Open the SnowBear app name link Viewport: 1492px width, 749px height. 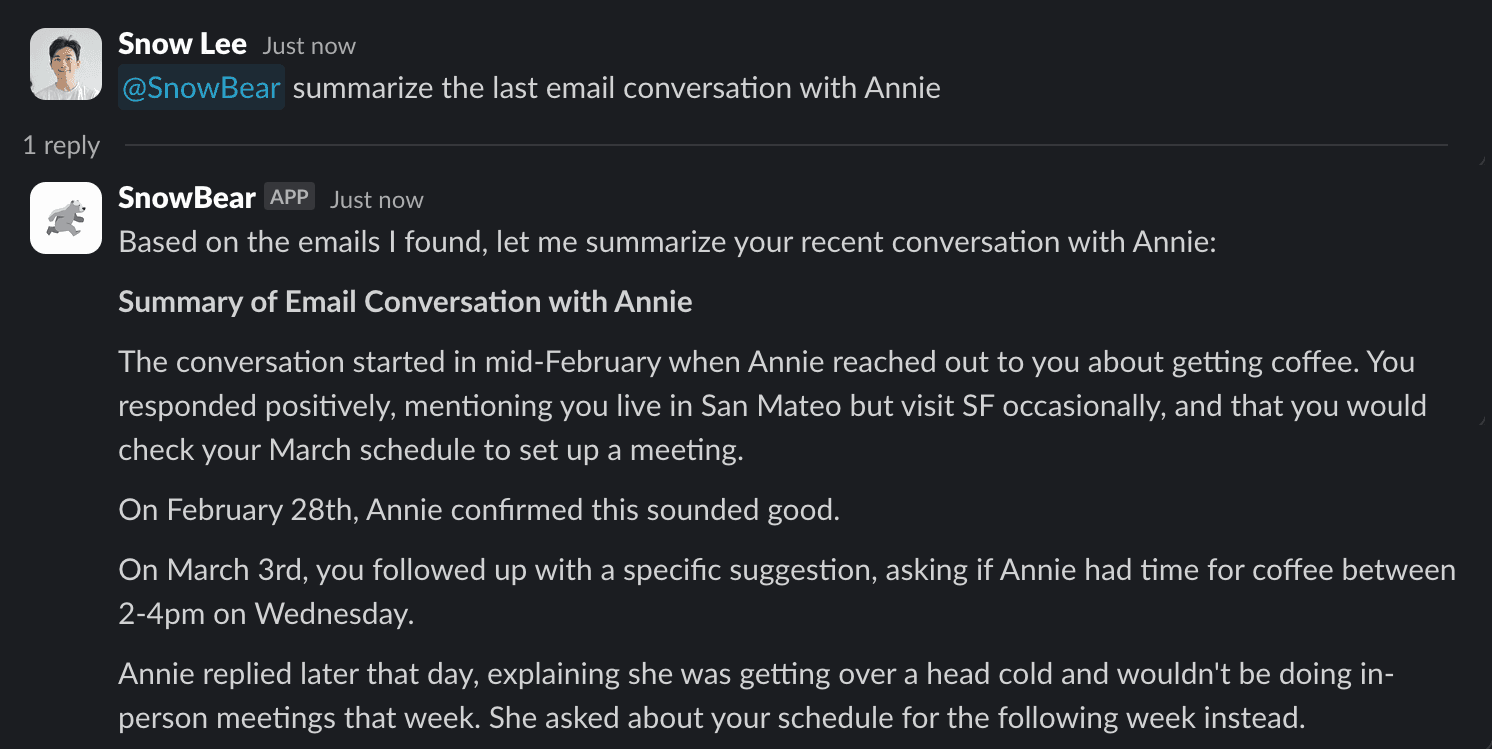(x=186, y=198)
